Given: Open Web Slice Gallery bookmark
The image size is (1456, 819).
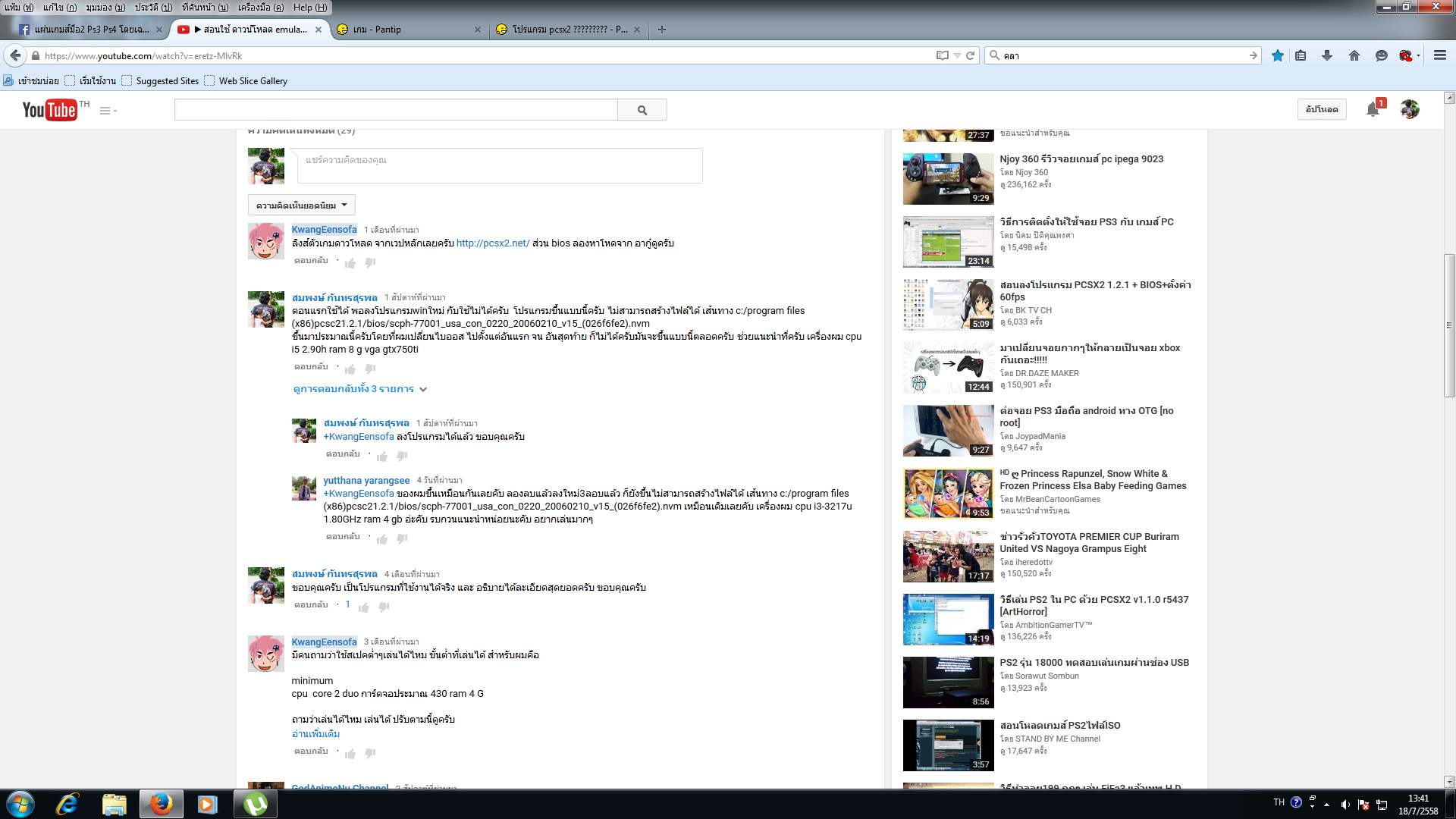Looking at the screenshot, I should (x=246, y=81).
